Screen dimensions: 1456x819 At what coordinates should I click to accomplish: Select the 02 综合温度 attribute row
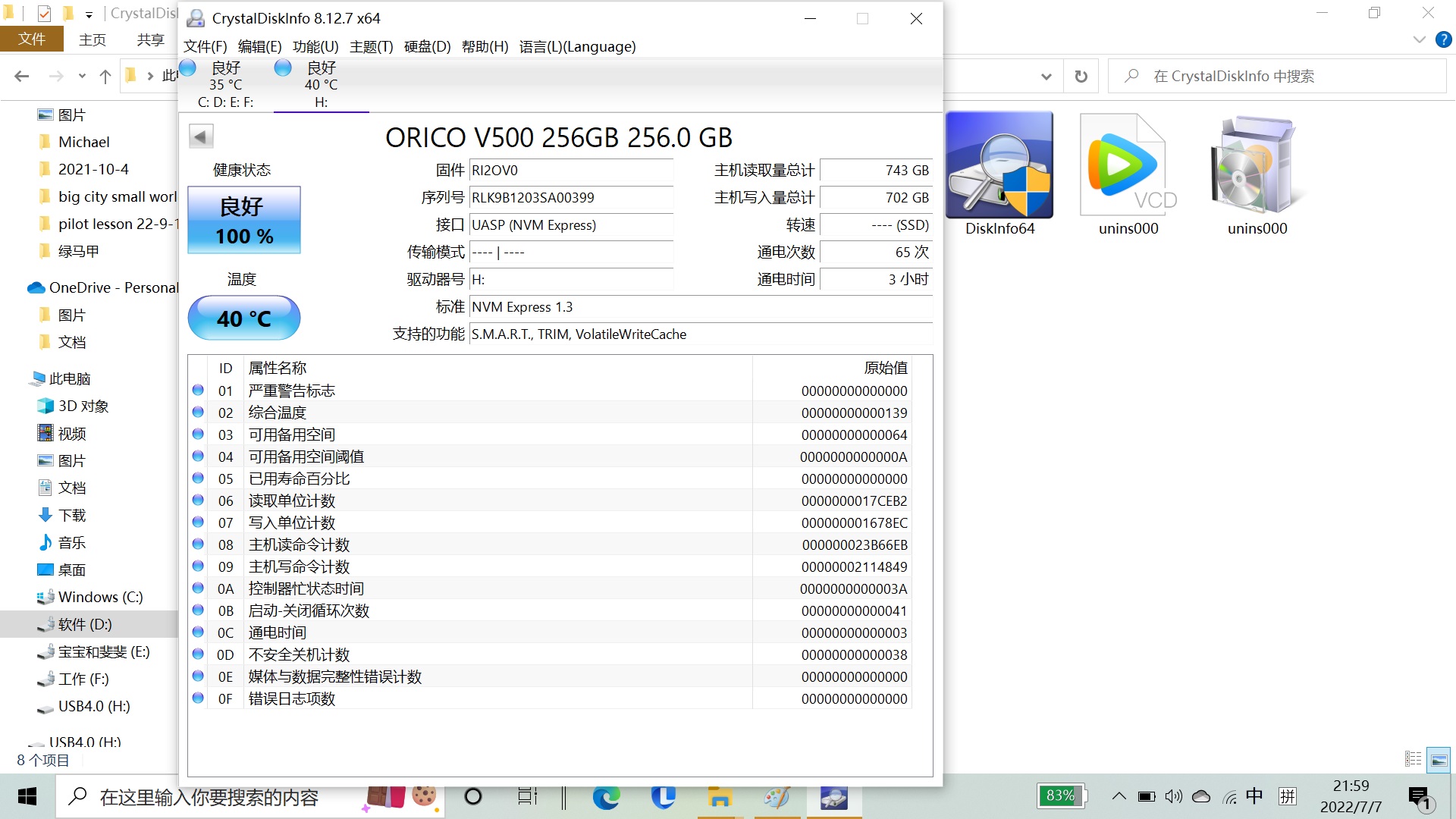click(550, 413)
